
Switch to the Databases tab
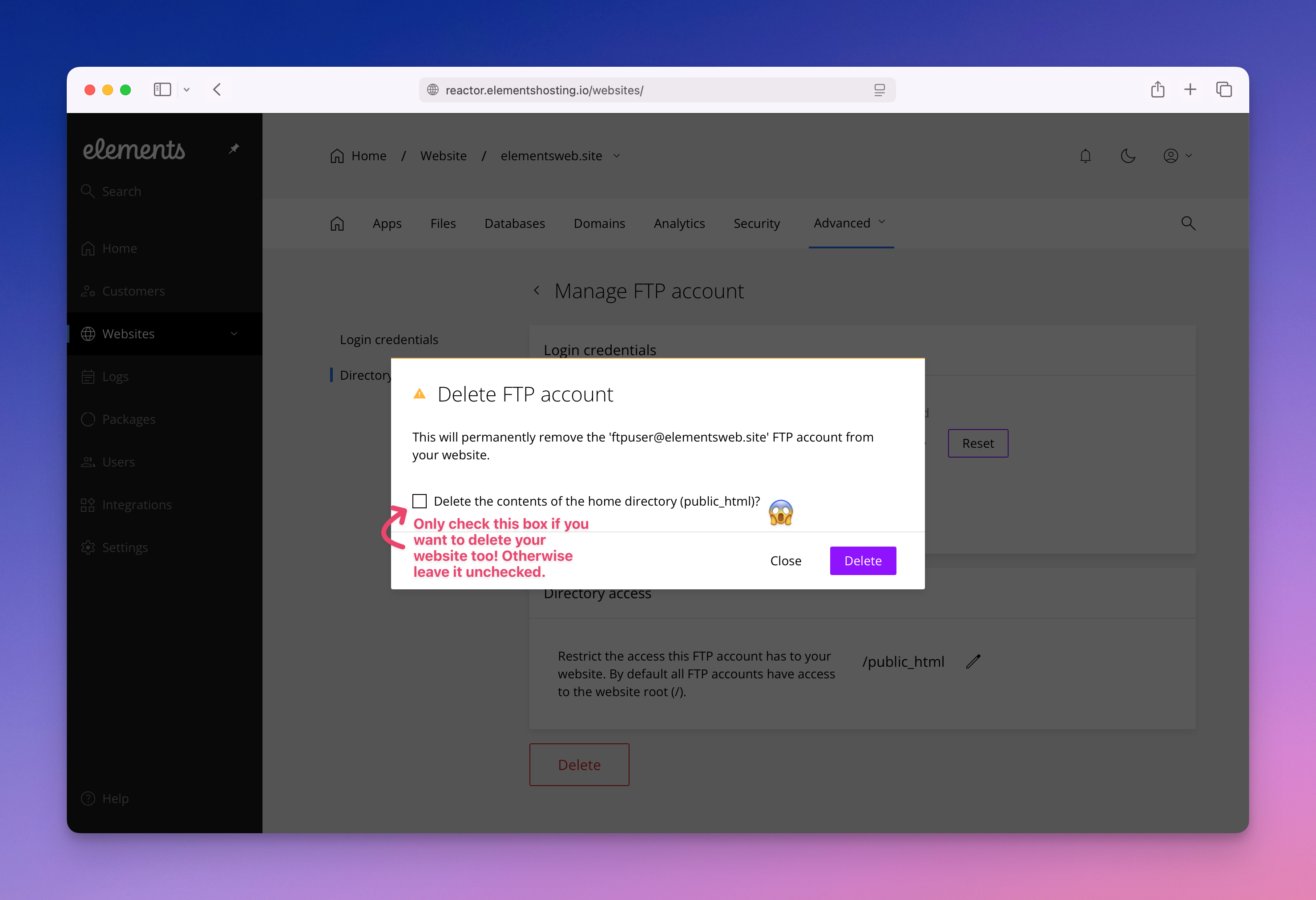click(x=514, y=223)
